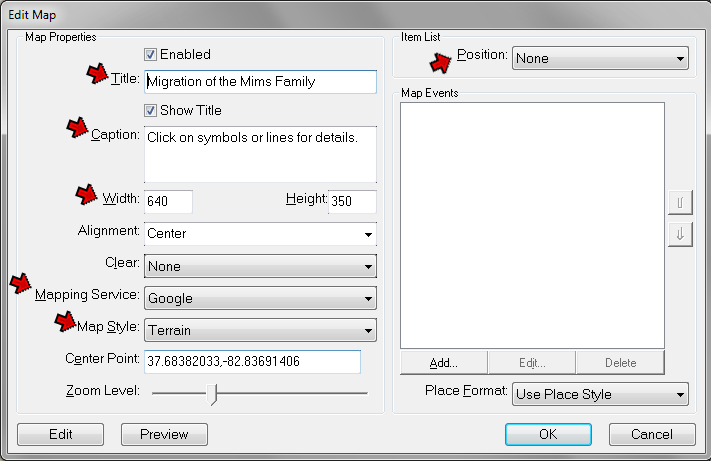Screen dimensions: 711x461
Task: Toggle the Enabled checkbox
Action: coord(151,54)
